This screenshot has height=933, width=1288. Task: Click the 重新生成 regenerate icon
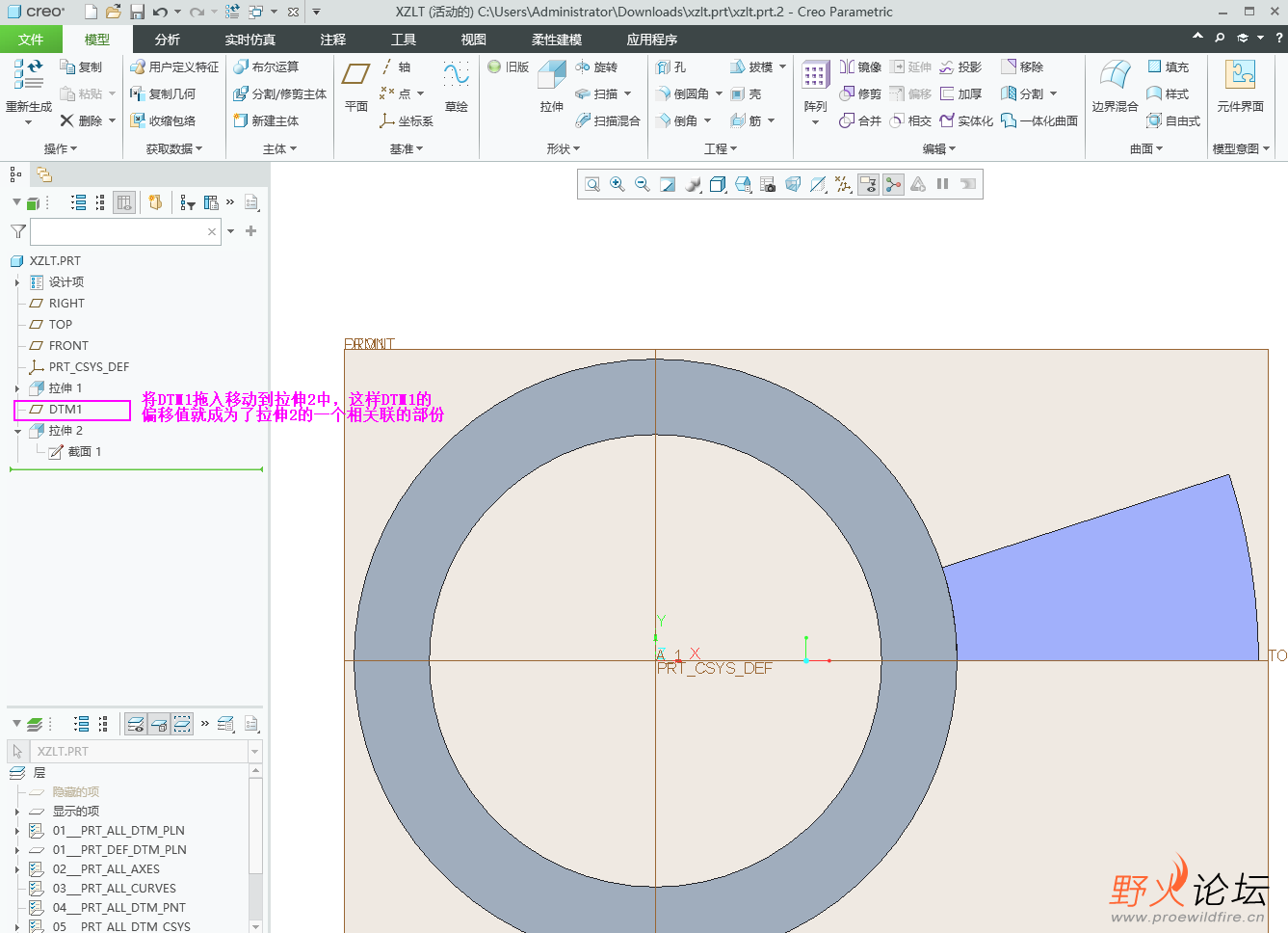(28, 75)
